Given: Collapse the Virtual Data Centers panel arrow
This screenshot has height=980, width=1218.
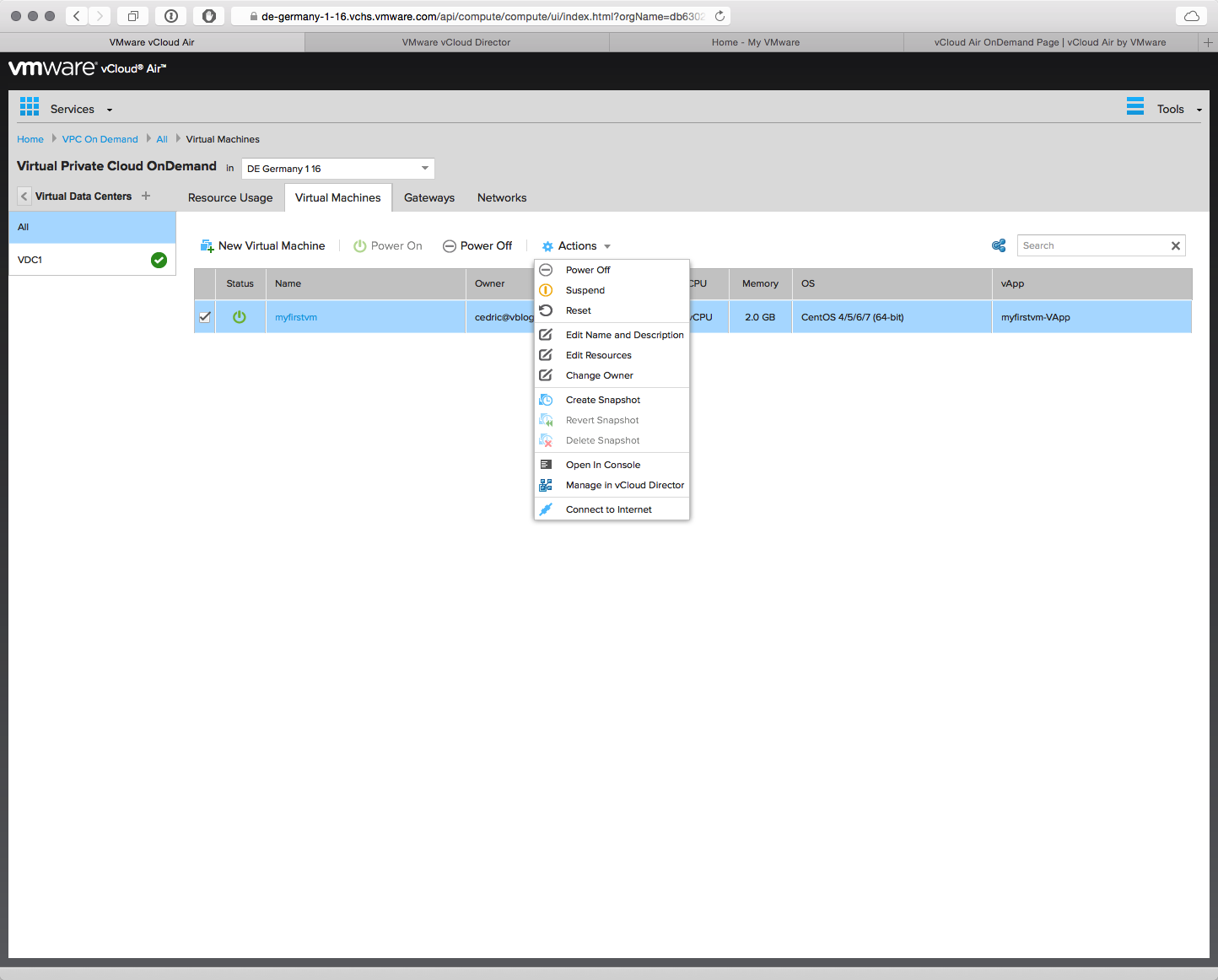Looking at the screenshot, I should (24, 196).
